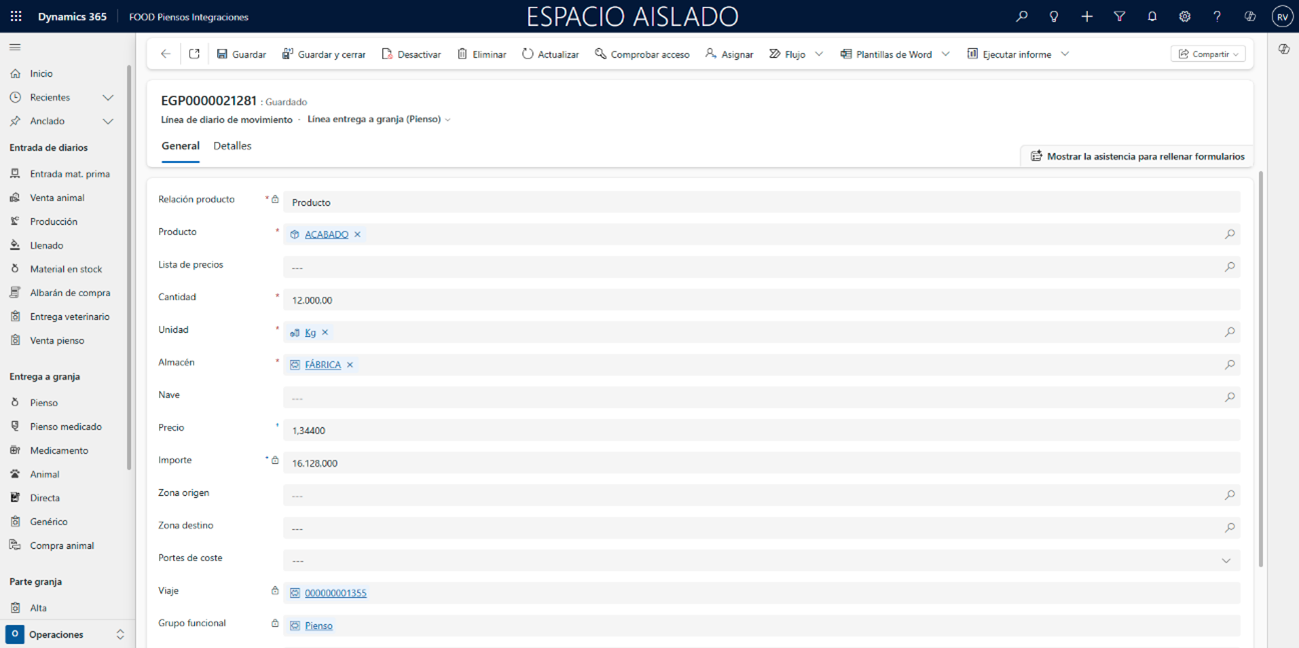The width and height of the screenshot is (1299, 648).
Task: Click the Guardar y cerrar button
Action: (323, 54)
